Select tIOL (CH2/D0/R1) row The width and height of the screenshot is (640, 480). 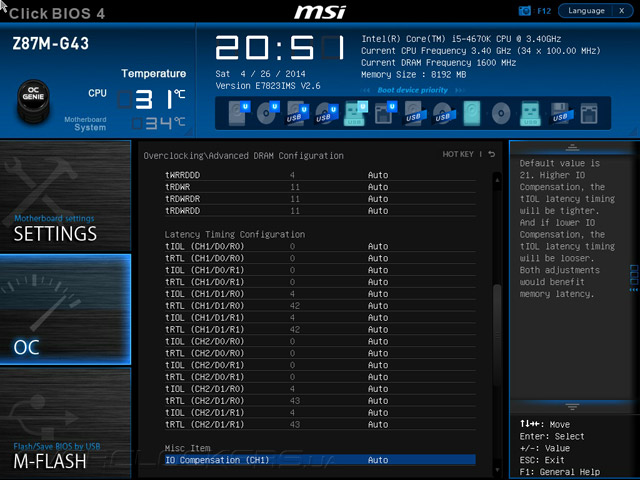coord(320,365)
